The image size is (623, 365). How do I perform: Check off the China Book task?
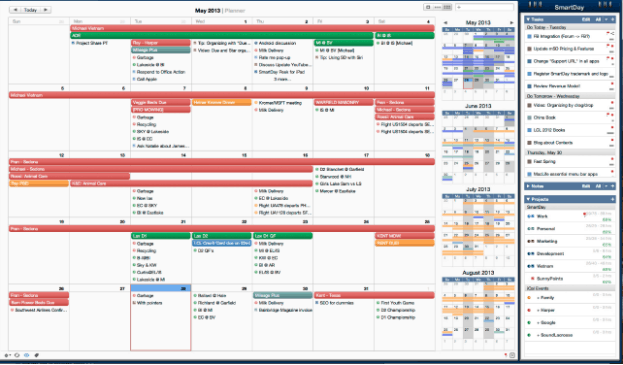(x=529, y=118)
